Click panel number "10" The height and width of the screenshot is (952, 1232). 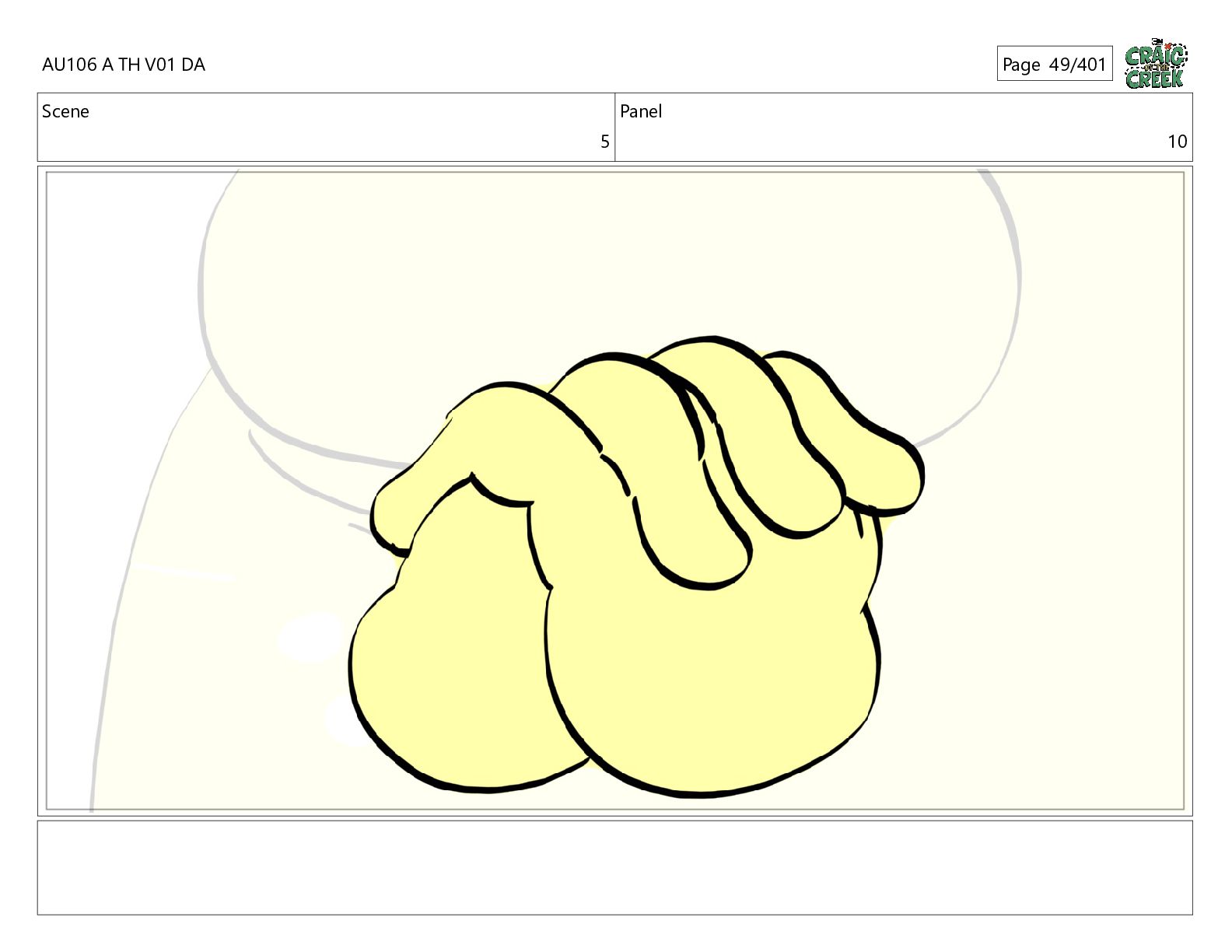click(1177, 142)
